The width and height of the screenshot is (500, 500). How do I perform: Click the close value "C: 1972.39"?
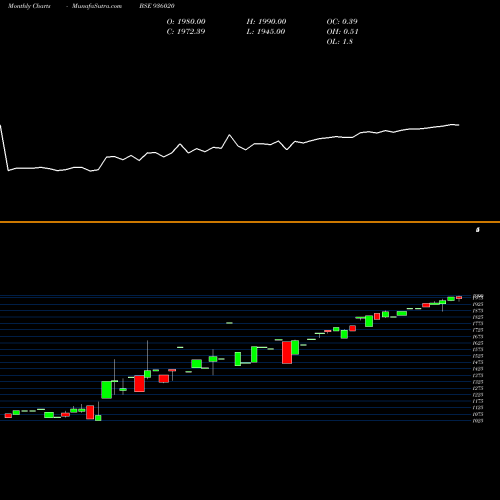[x=186, y=32]
